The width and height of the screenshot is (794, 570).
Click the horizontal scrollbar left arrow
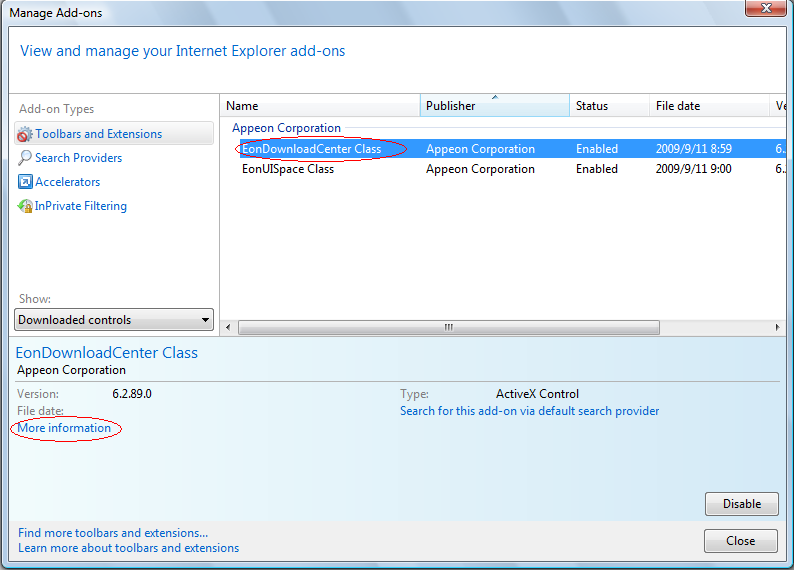(228, 328)
